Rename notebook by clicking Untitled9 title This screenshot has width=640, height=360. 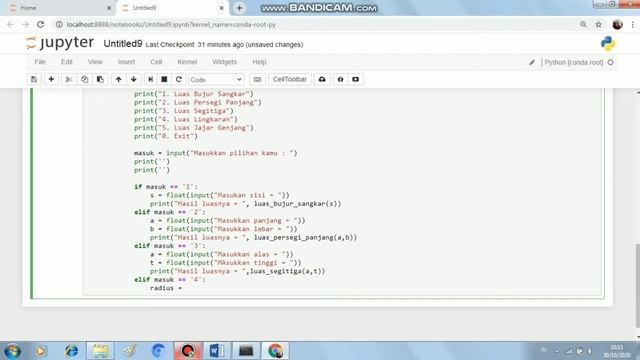click(122, 44)
